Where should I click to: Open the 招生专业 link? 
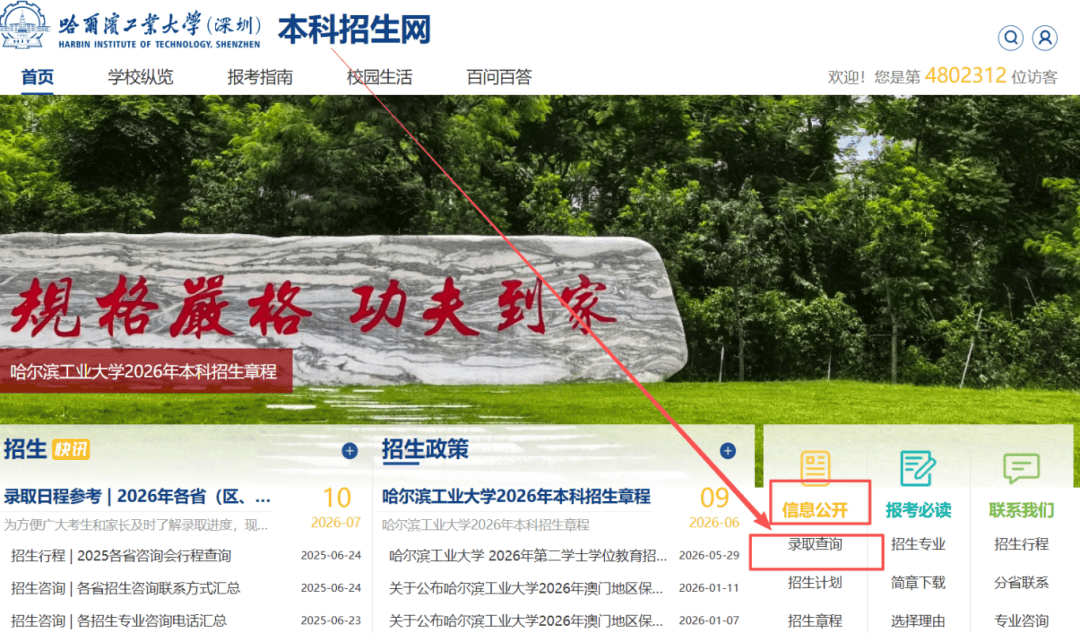(918, 544)
